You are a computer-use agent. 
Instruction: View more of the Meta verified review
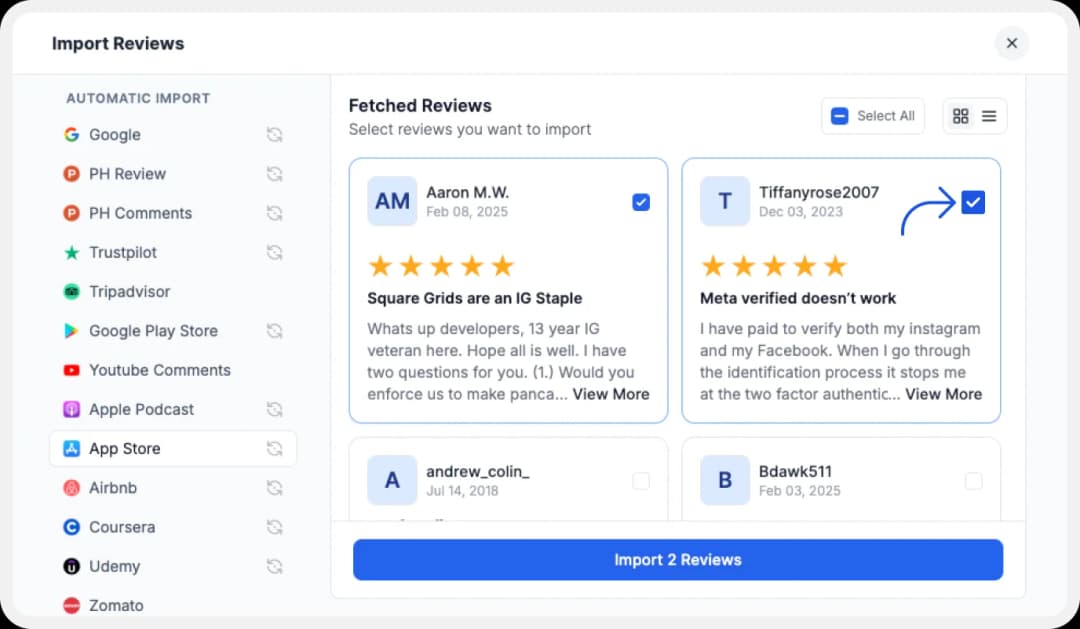943,394
